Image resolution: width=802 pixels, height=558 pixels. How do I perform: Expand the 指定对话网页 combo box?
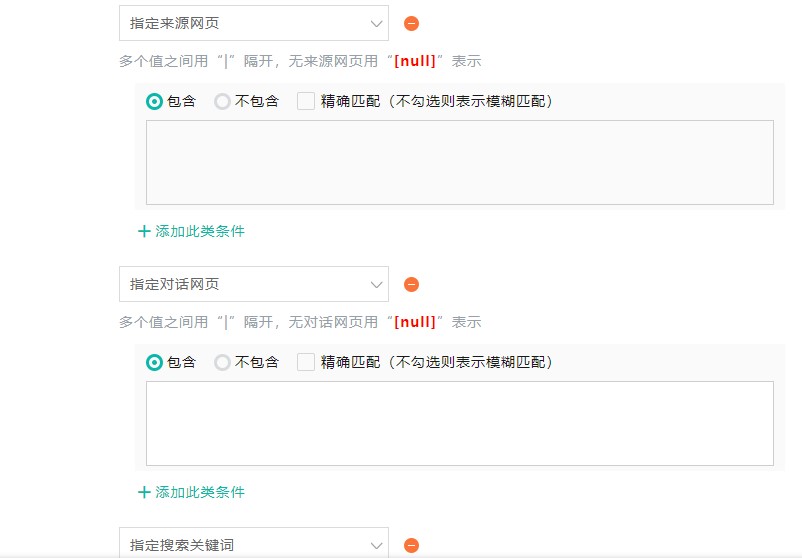point(253,284)
